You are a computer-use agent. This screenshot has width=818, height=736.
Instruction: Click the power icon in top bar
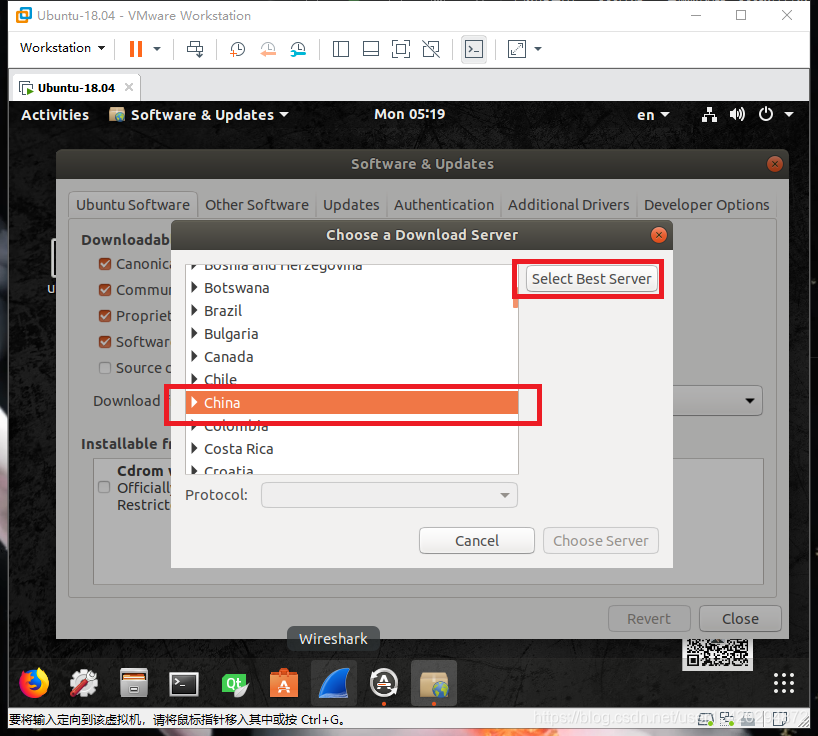click(766, 114)
